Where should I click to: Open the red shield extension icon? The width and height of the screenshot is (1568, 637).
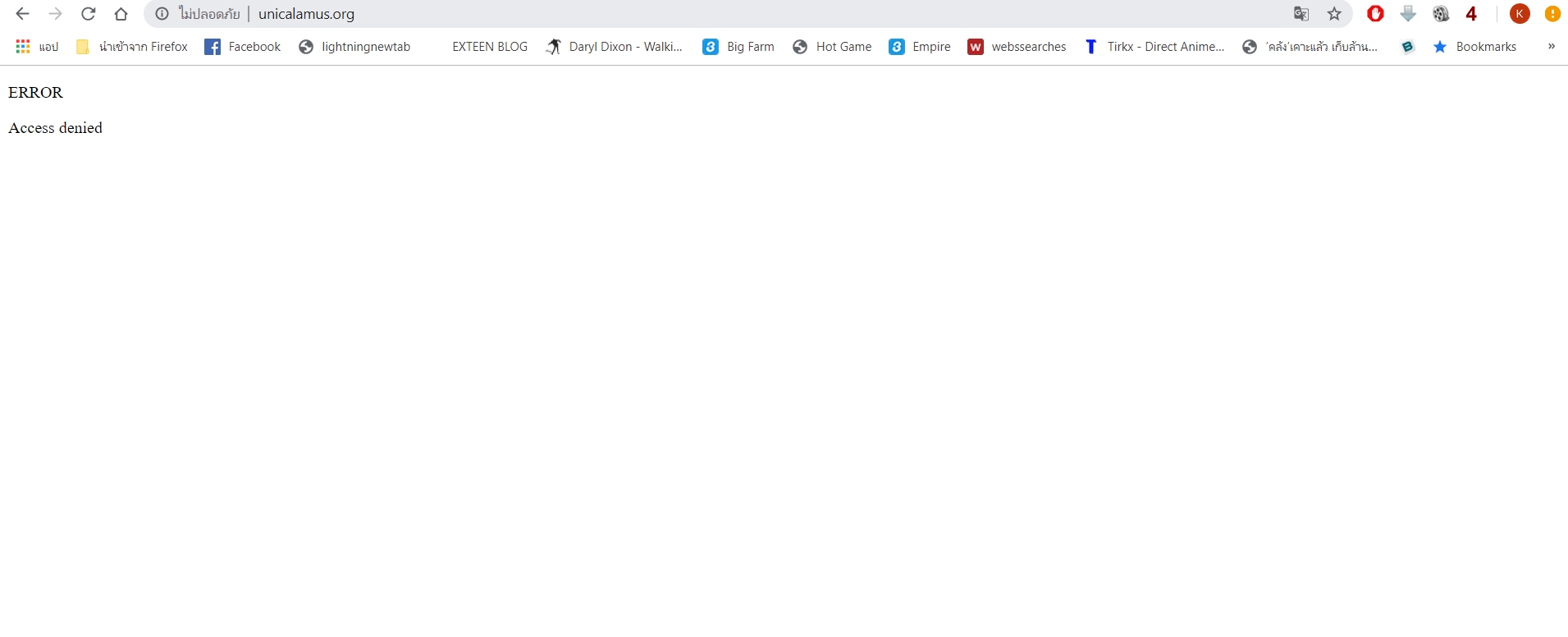[x=1375, y=14]
